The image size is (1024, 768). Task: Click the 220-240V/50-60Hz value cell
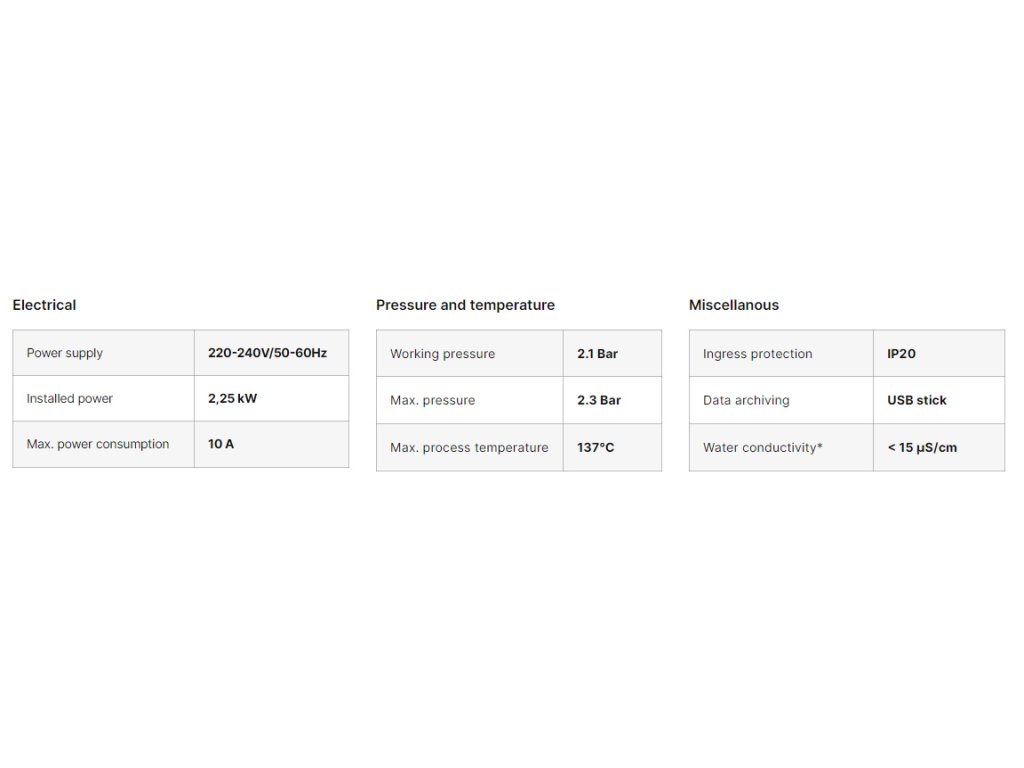[267, 353]
